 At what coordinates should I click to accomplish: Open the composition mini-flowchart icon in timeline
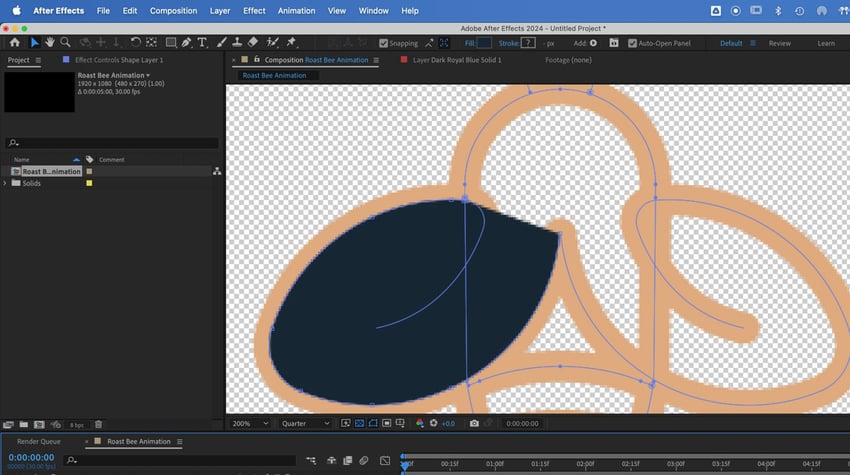coord(311,460)
